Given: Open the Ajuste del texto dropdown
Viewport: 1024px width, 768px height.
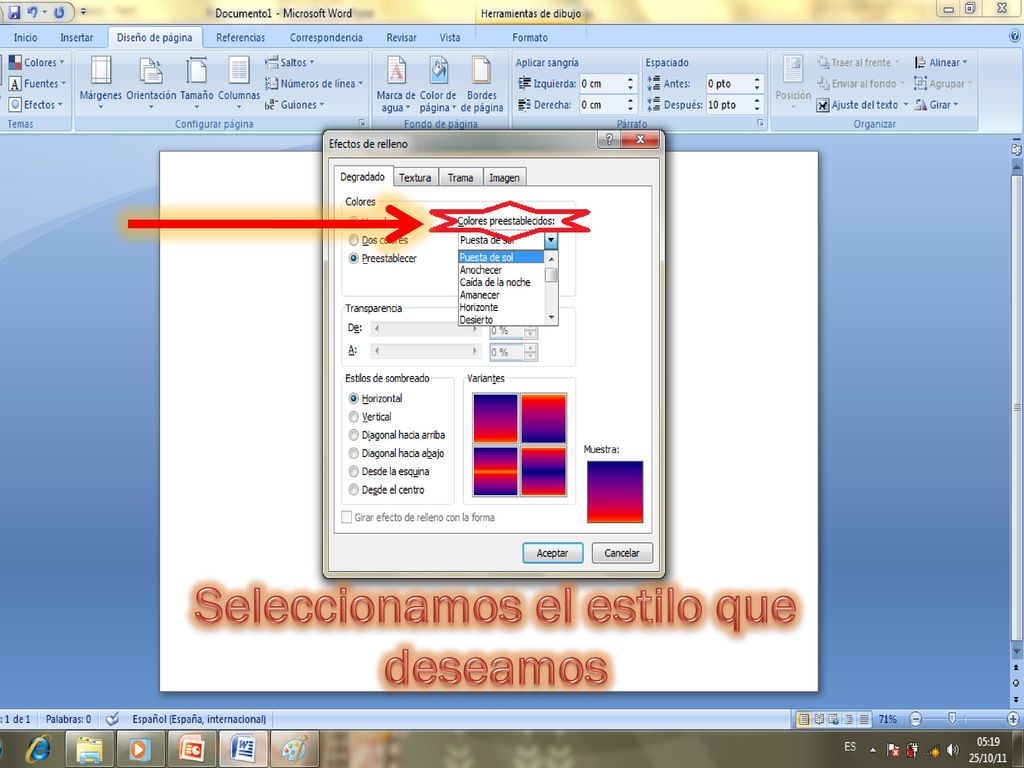Looking at the screenshot, I should click(862, 104).
